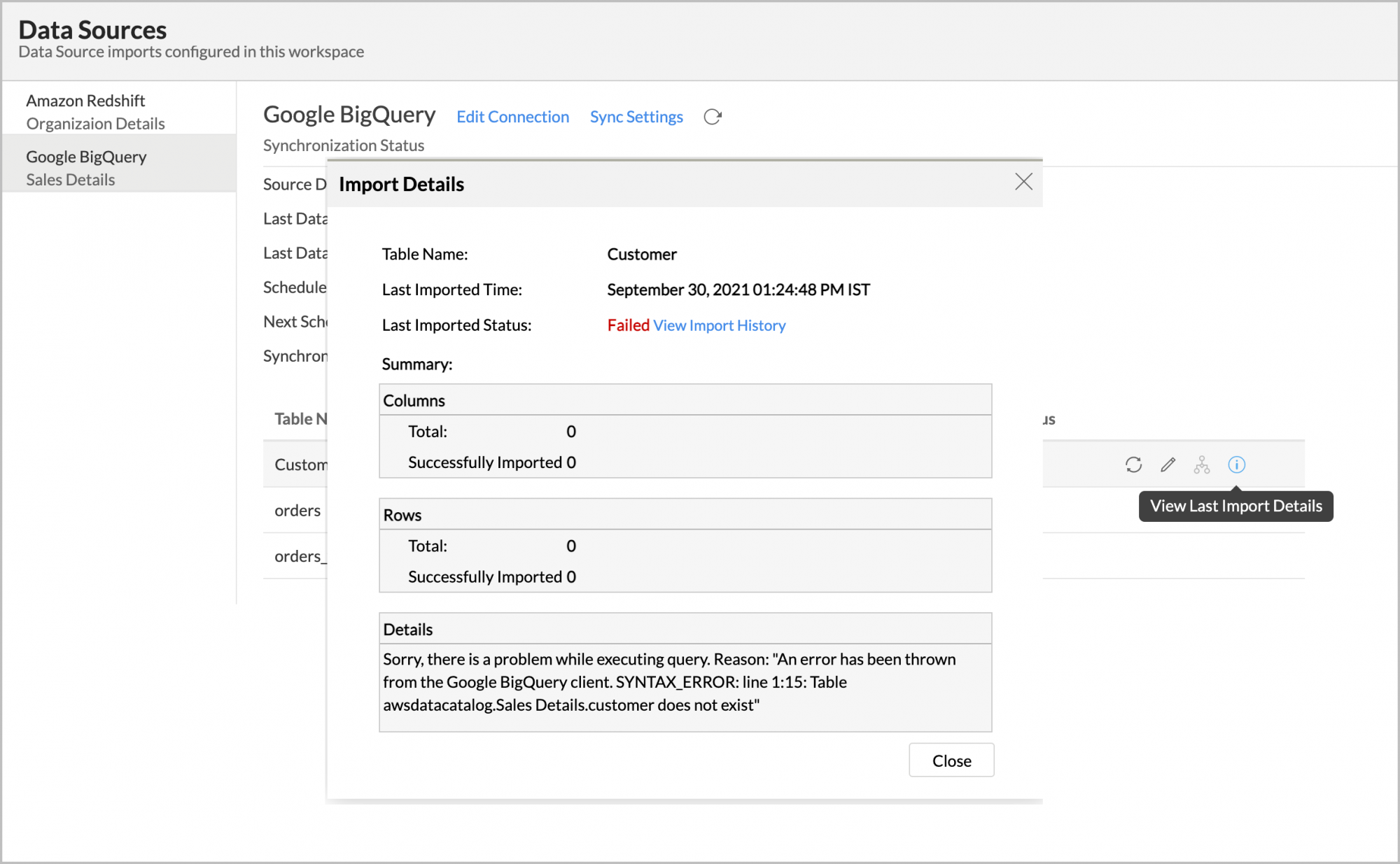Click the refresh icon beside Sync Settings
The height and width of the screenshot is (864, 1400).
(x=713, y=117)
